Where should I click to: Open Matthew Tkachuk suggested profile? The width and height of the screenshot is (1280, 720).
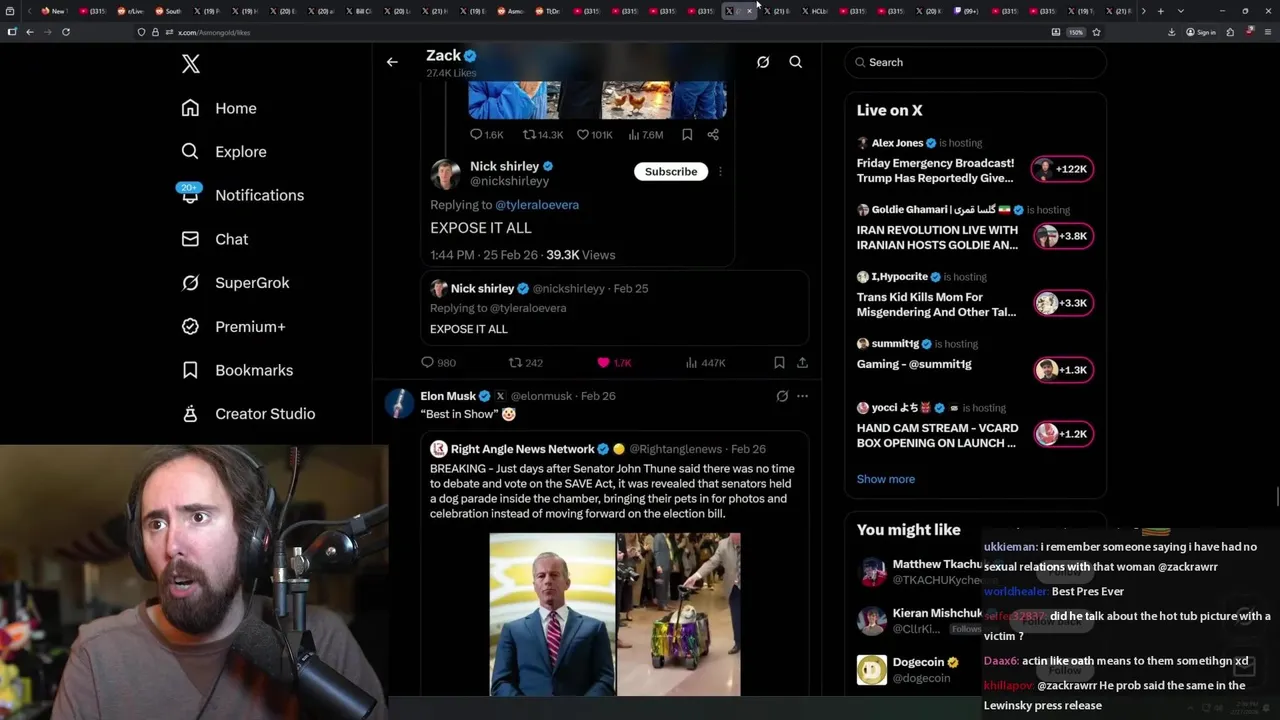click(x=938, y=564)
